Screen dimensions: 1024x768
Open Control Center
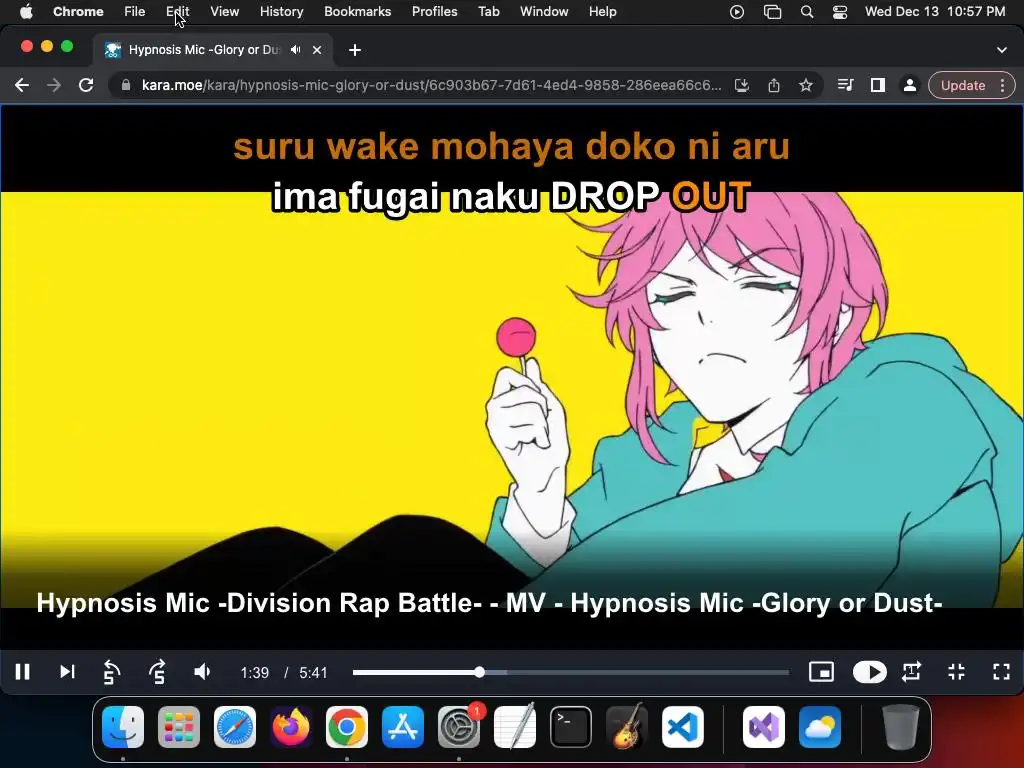coord(840,12)
